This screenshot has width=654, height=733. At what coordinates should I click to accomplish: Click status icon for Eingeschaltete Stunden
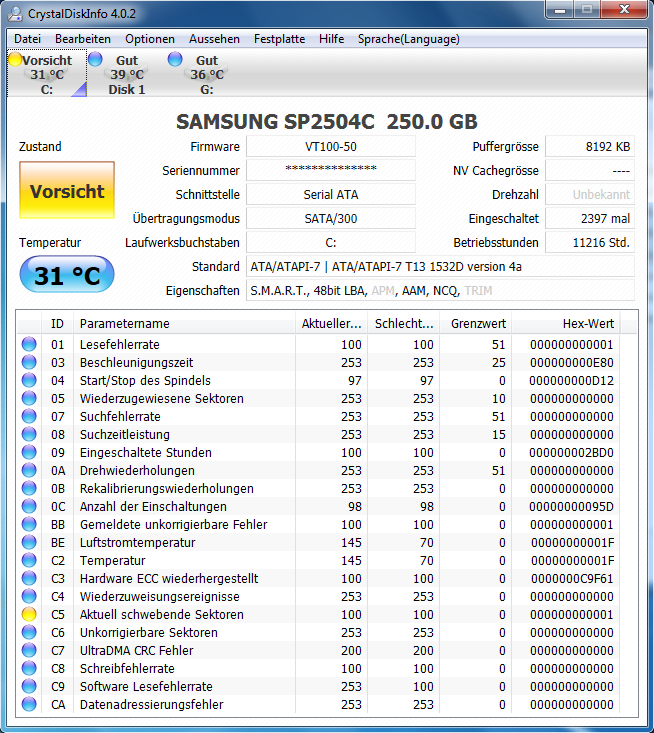click(29, 452)
